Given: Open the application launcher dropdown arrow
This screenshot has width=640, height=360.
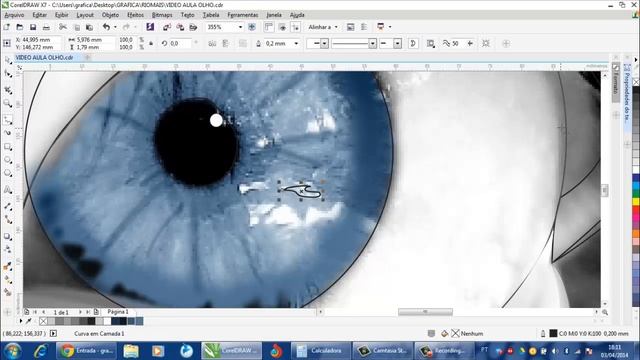Looking at the screenshot, I should coord(390,27).
